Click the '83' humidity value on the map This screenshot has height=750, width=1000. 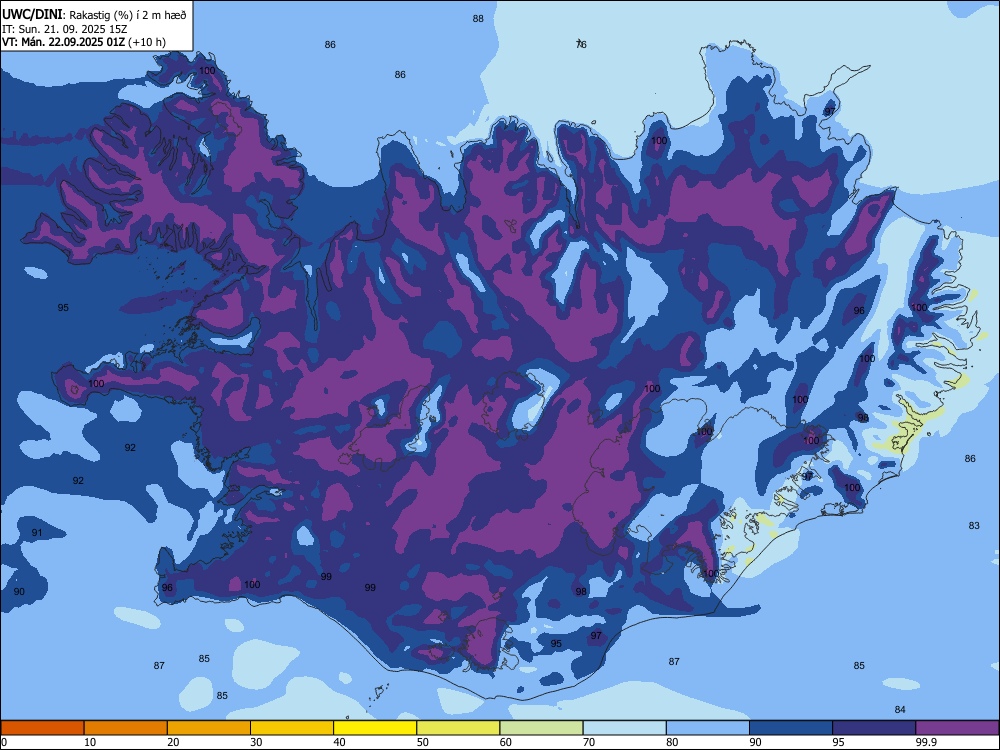(x=974, y=526)
